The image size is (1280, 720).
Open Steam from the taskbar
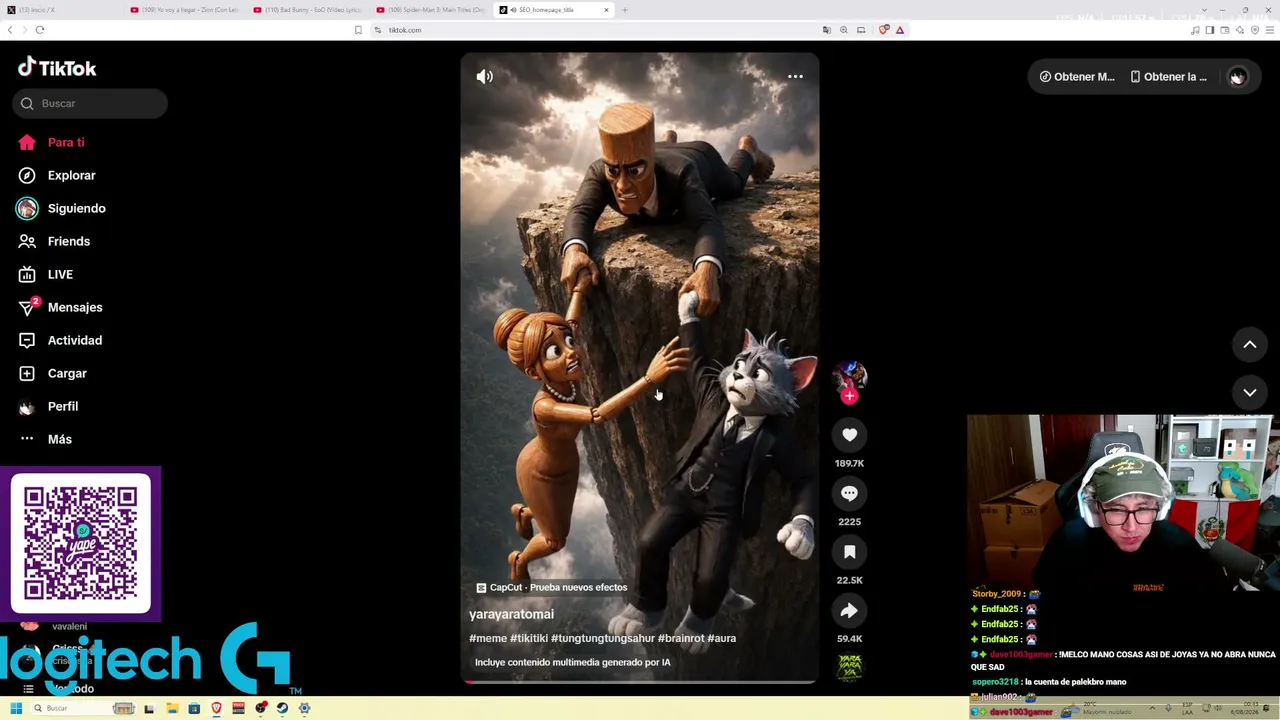pyautogui.click(x=282, y=709)
